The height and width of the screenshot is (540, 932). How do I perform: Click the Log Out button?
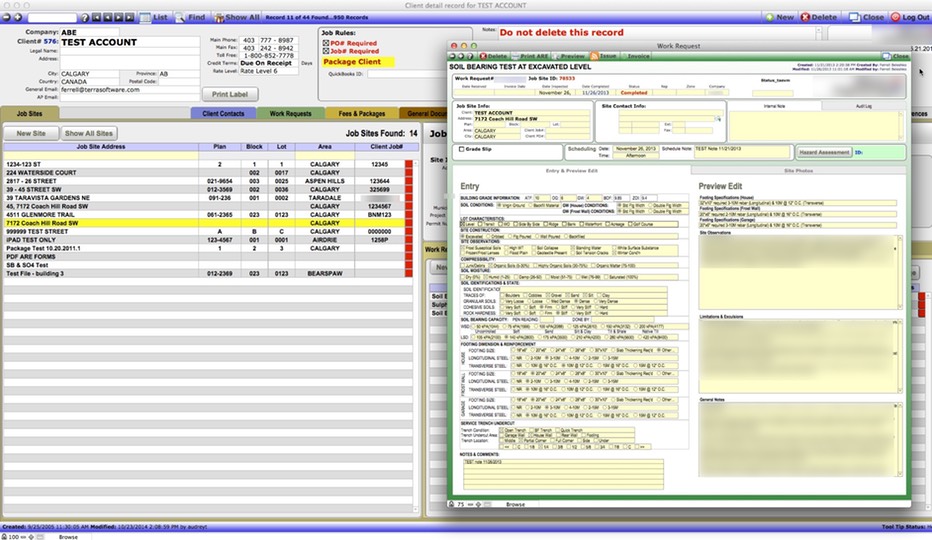pyautogui.click(x=910, y=17)
